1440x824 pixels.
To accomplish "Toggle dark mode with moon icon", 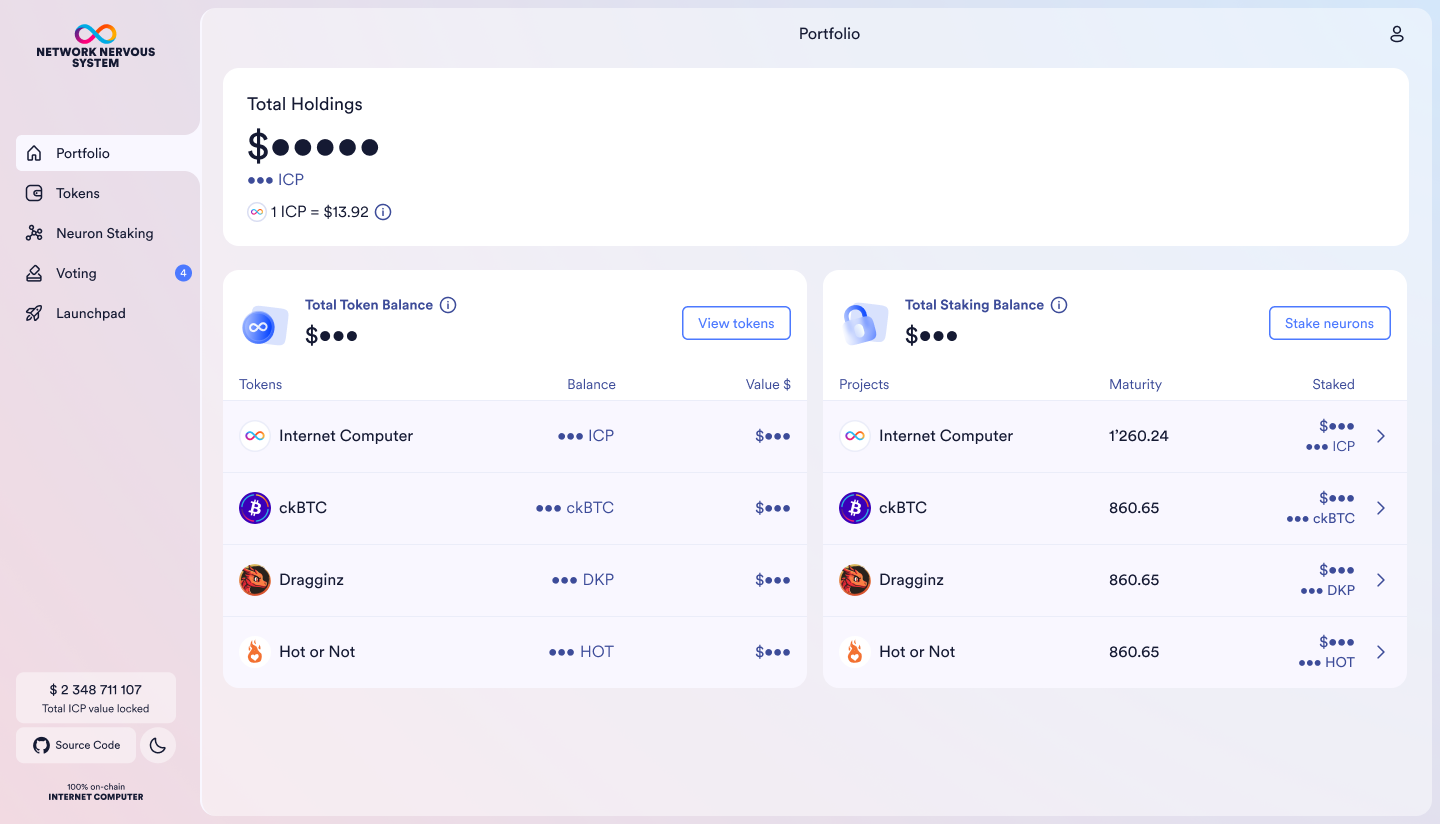I will point(157,746).
